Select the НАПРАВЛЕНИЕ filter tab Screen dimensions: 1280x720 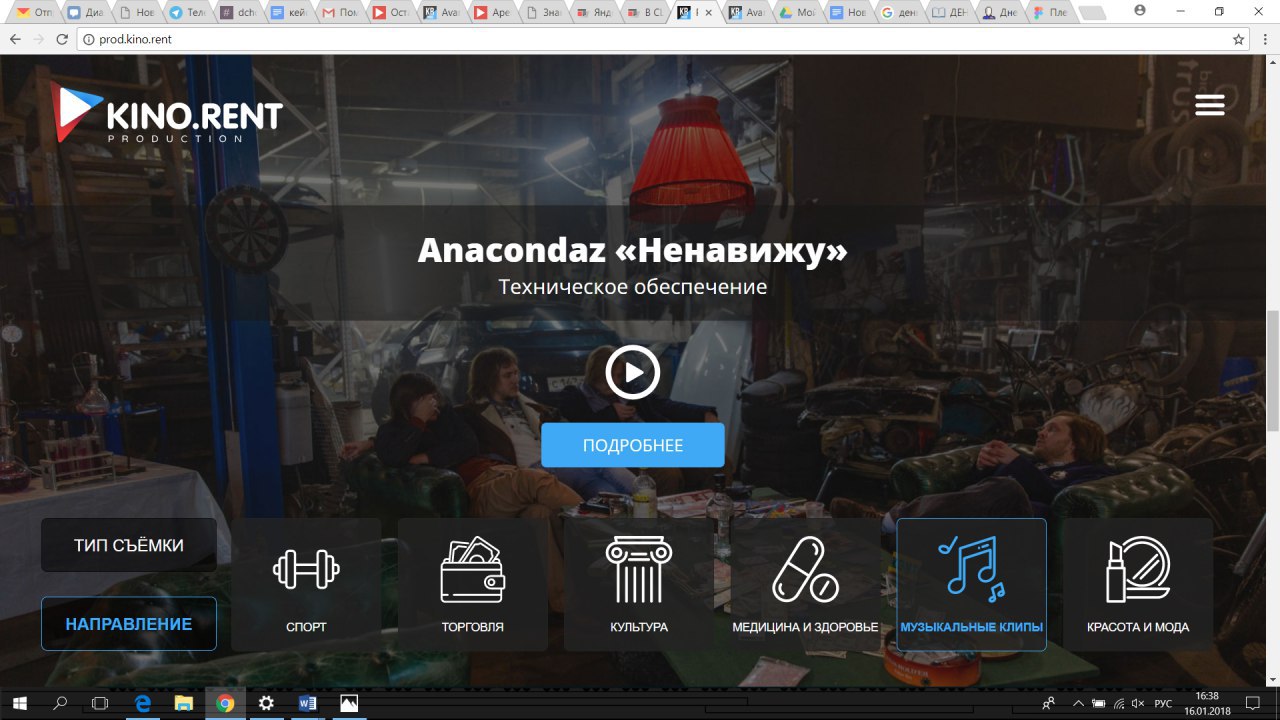(129, 624)
